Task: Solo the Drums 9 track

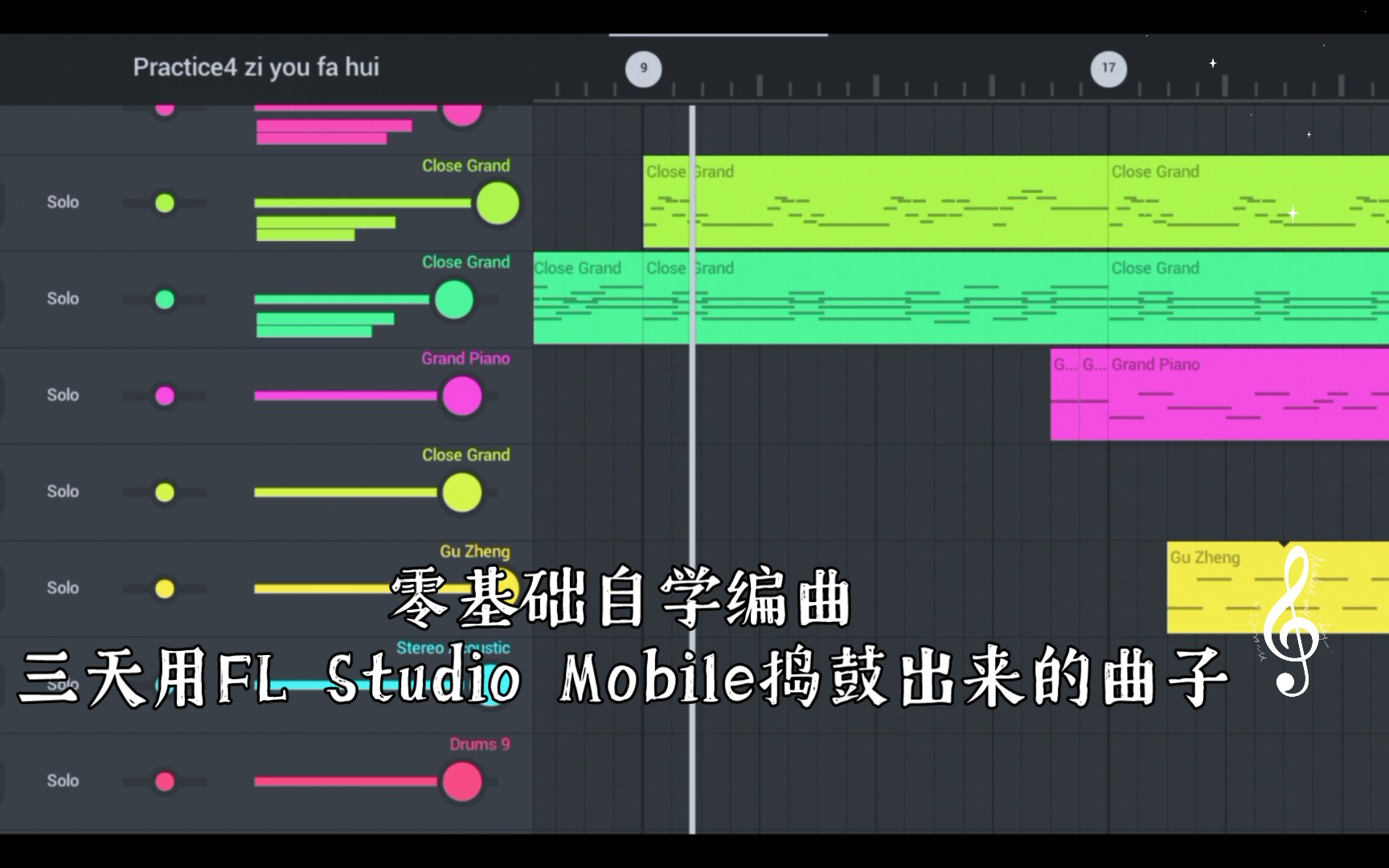Action: [63, 780]
